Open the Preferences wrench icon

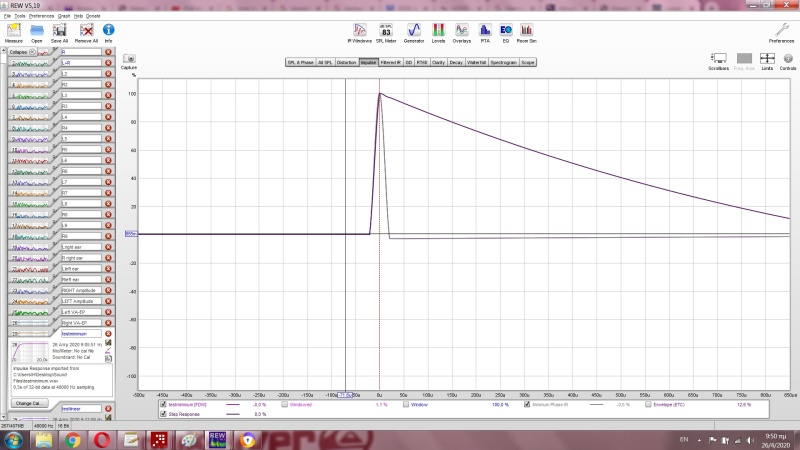[x=781, y=34]
